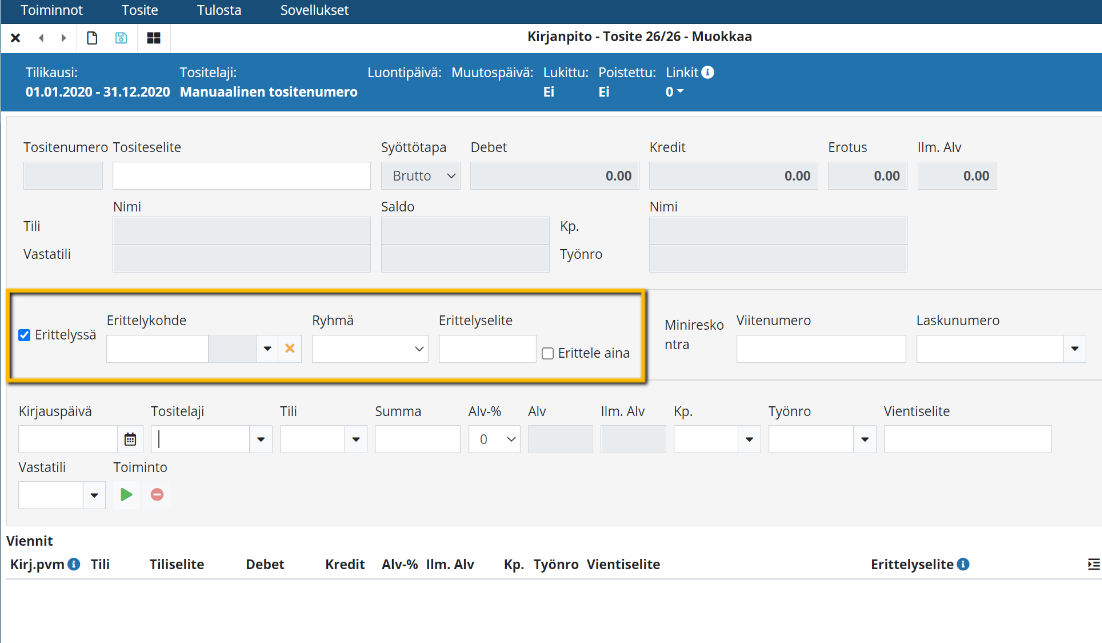Enable the Erittele aina checkbox
The width and height of the screenshot is (1102, 643).
click(x=547, y=353)
